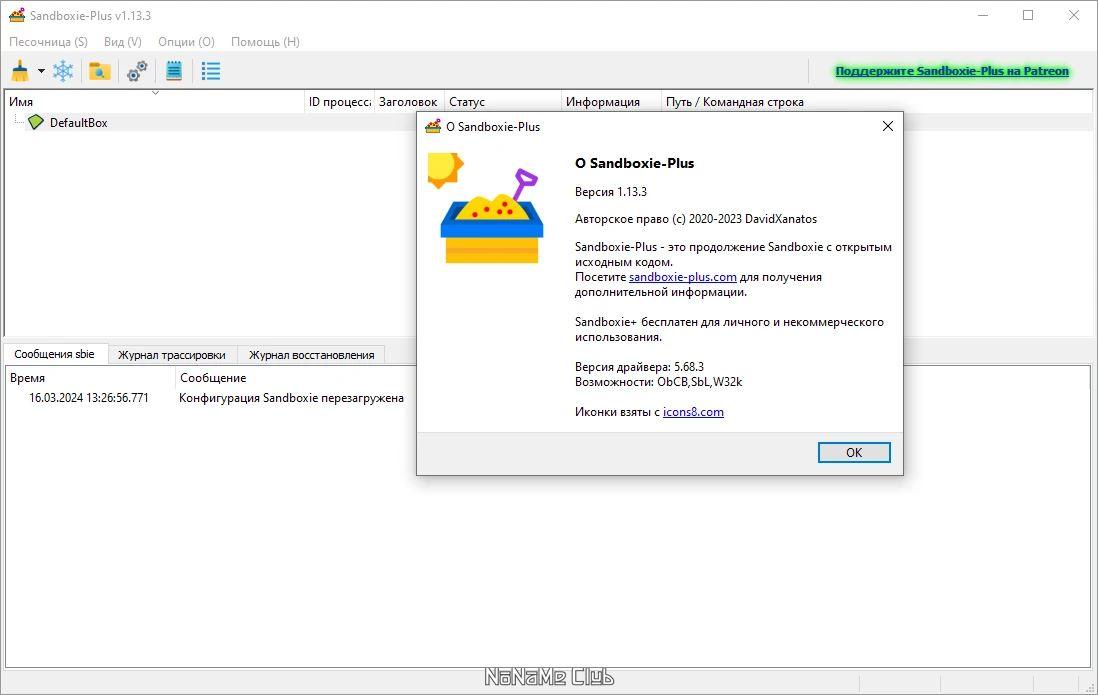Open the sandboxie-plus.com link
The width and height of the screenshot is (1098, 695).
683,277
